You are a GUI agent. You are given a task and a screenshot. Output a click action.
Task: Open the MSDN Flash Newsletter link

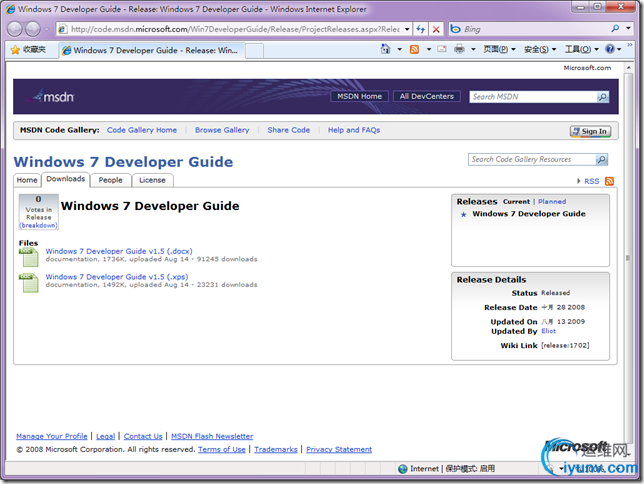point(212,436)
